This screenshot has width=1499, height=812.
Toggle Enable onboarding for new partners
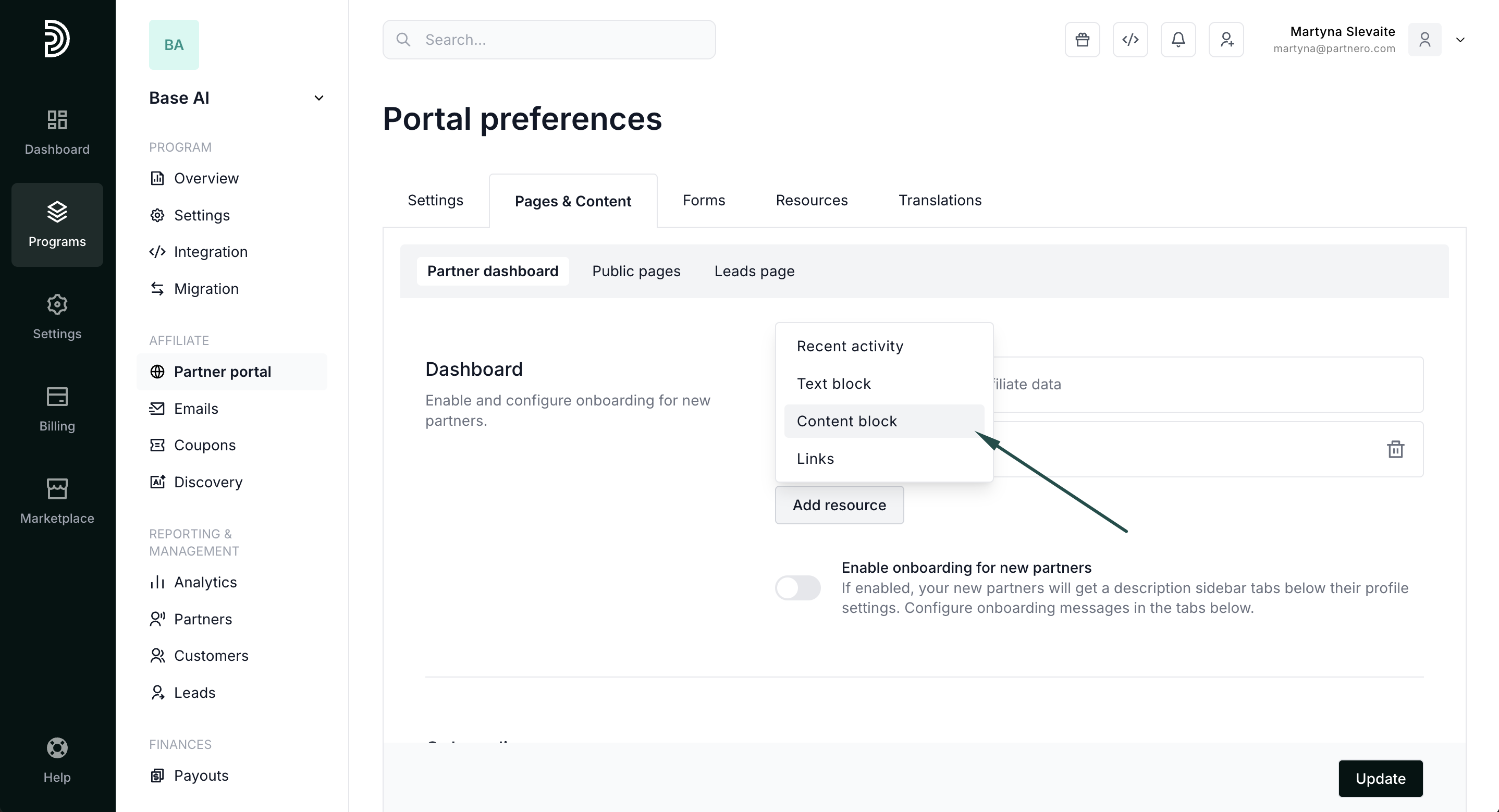pyautogui.click(x=798, y=587)
